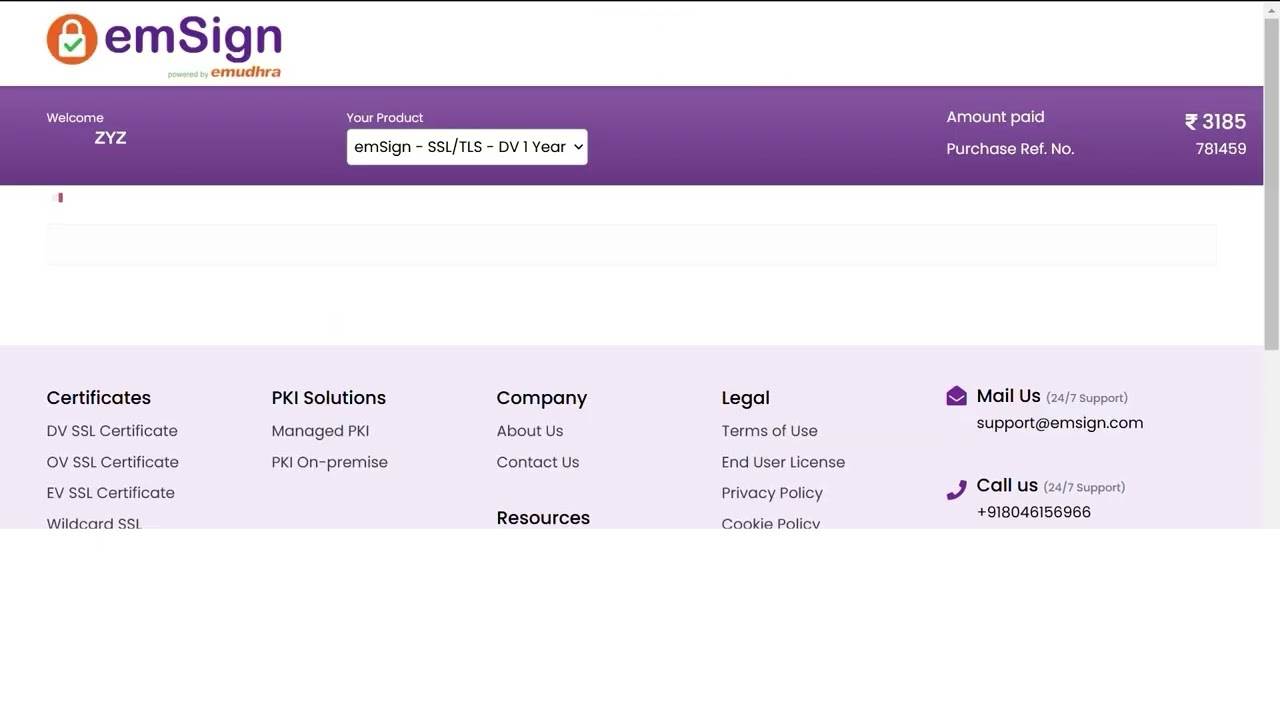Click the Amount paid label
Image resolution: width=1280 pixels, height=720 pixels.
[995, 117]
